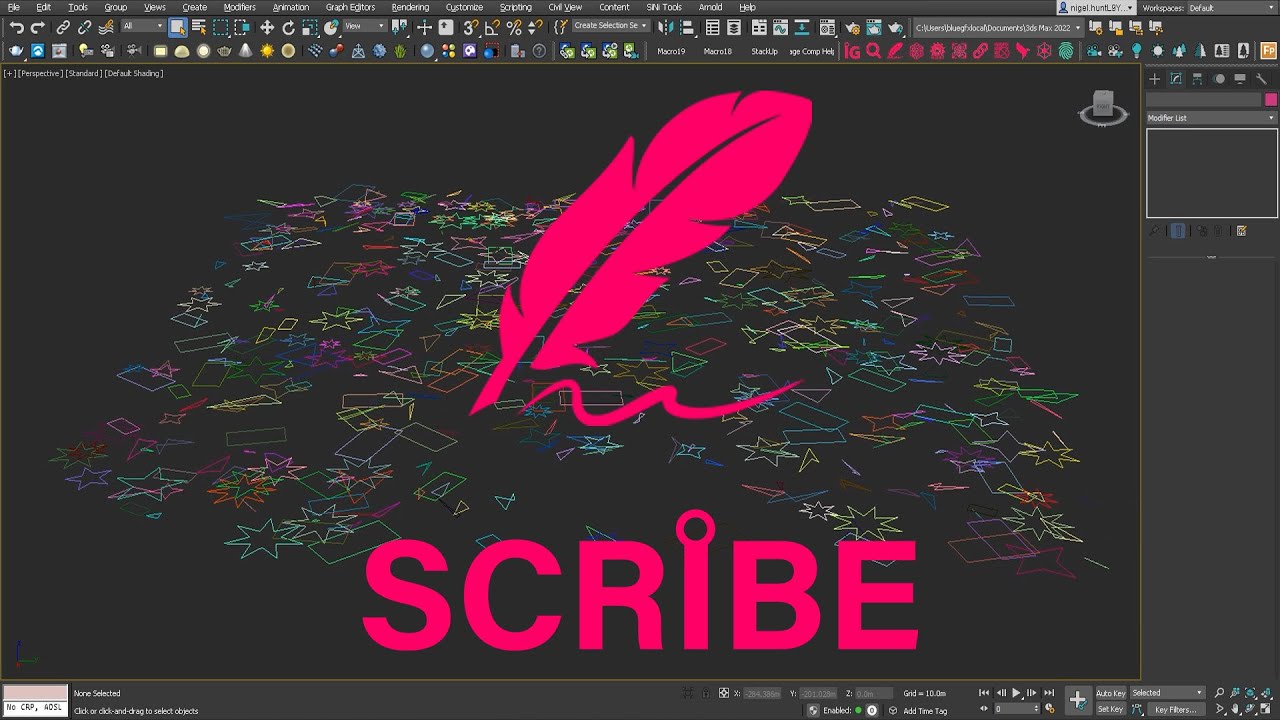Expand the project path dropdown

(x=999, y=27)
